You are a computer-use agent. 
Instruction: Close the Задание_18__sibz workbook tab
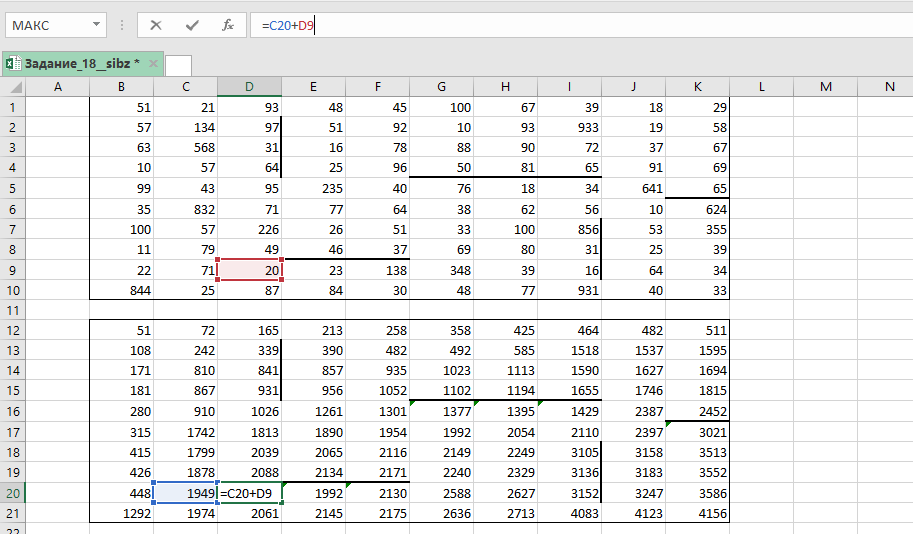click(x=154, y=63)
